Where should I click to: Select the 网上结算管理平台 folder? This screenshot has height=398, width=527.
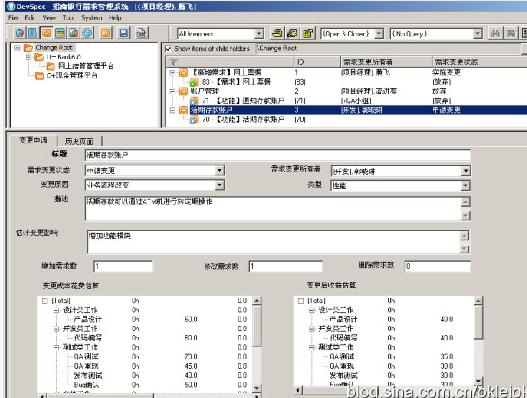[85, 66]
